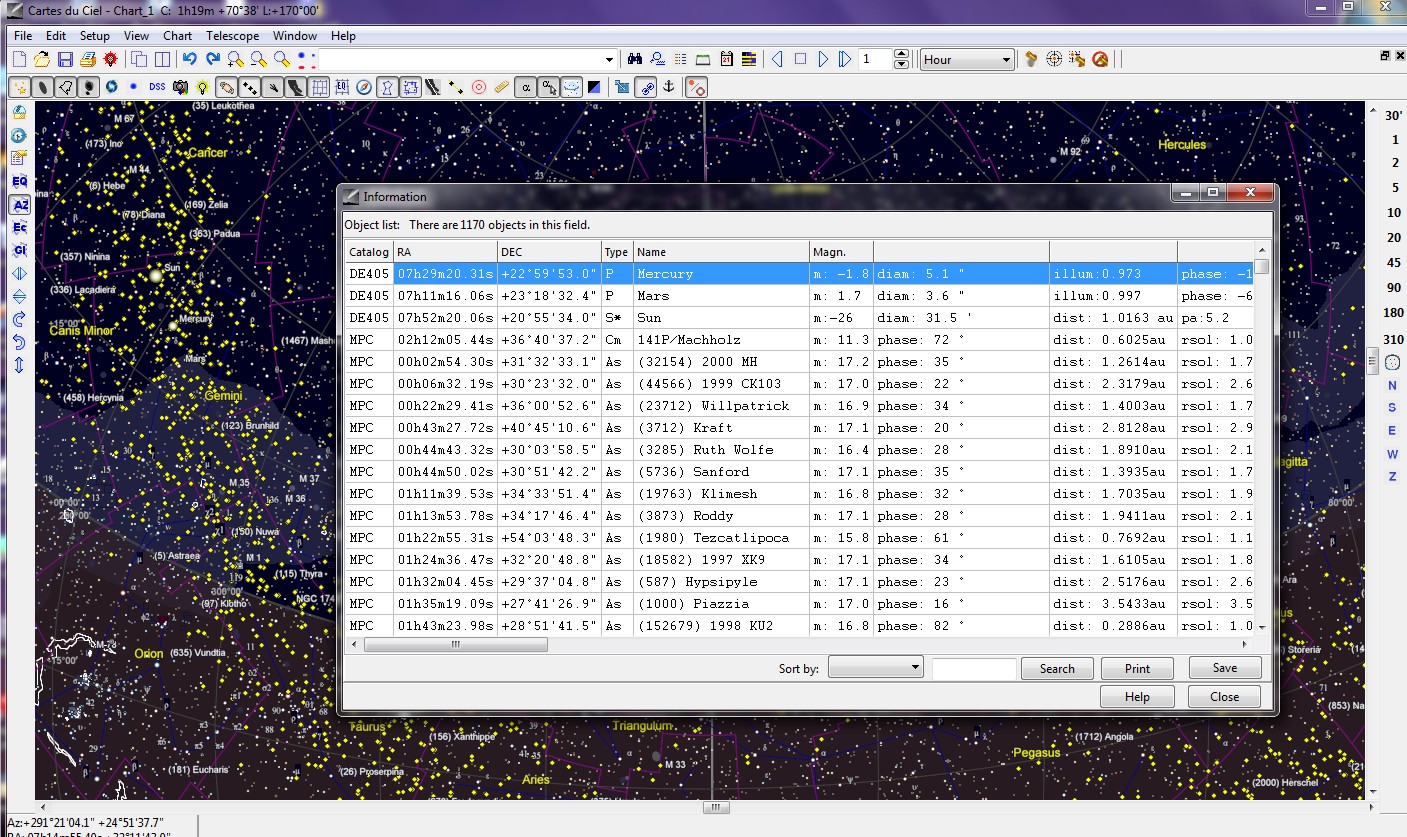This screenshot has height=837, width=1407.
Task: Switch to ecliptic Ec coordinates
Action: coord(19,227)
